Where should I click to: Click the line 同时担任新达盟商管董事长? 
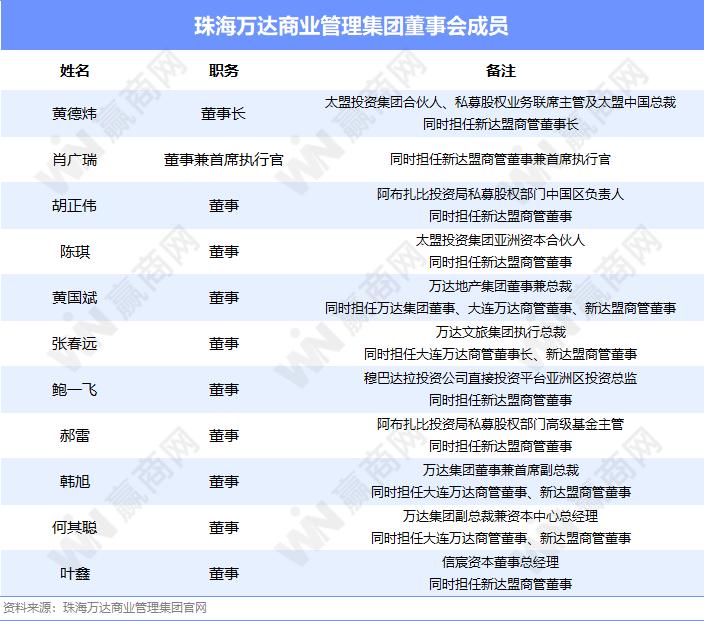[x=500, y=124]
